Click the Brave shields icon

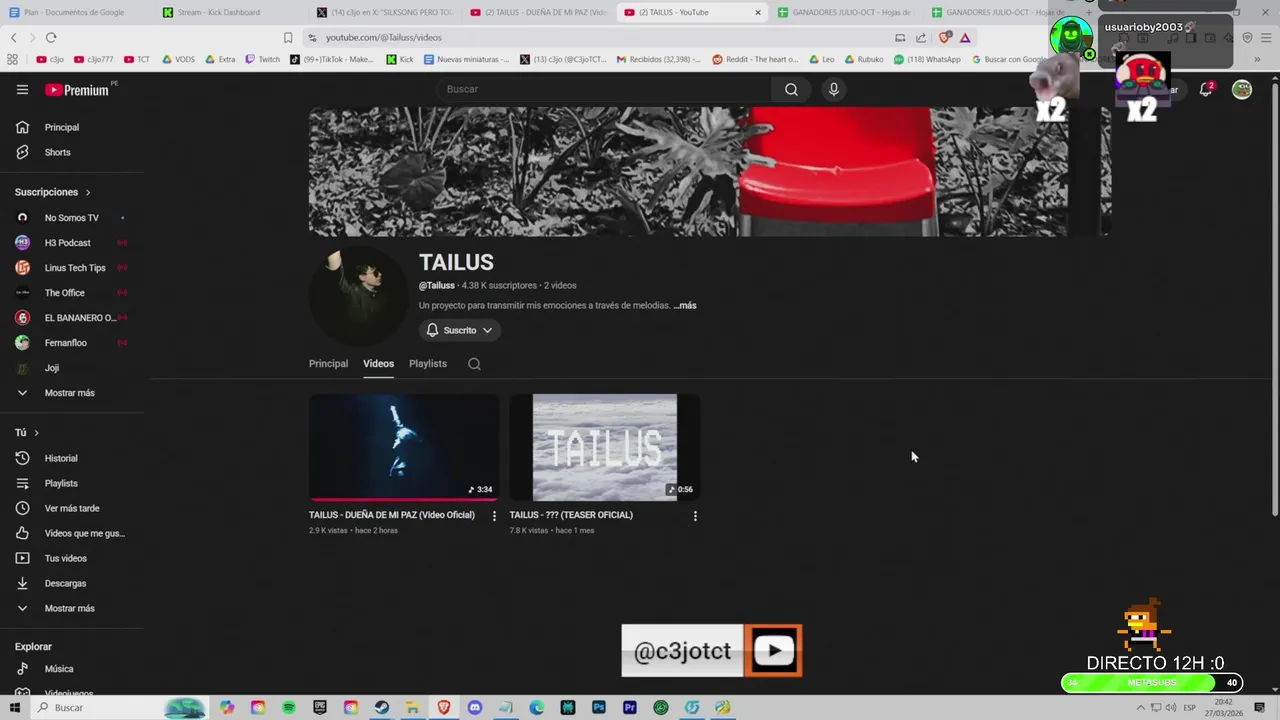click(x=944, y=37)
